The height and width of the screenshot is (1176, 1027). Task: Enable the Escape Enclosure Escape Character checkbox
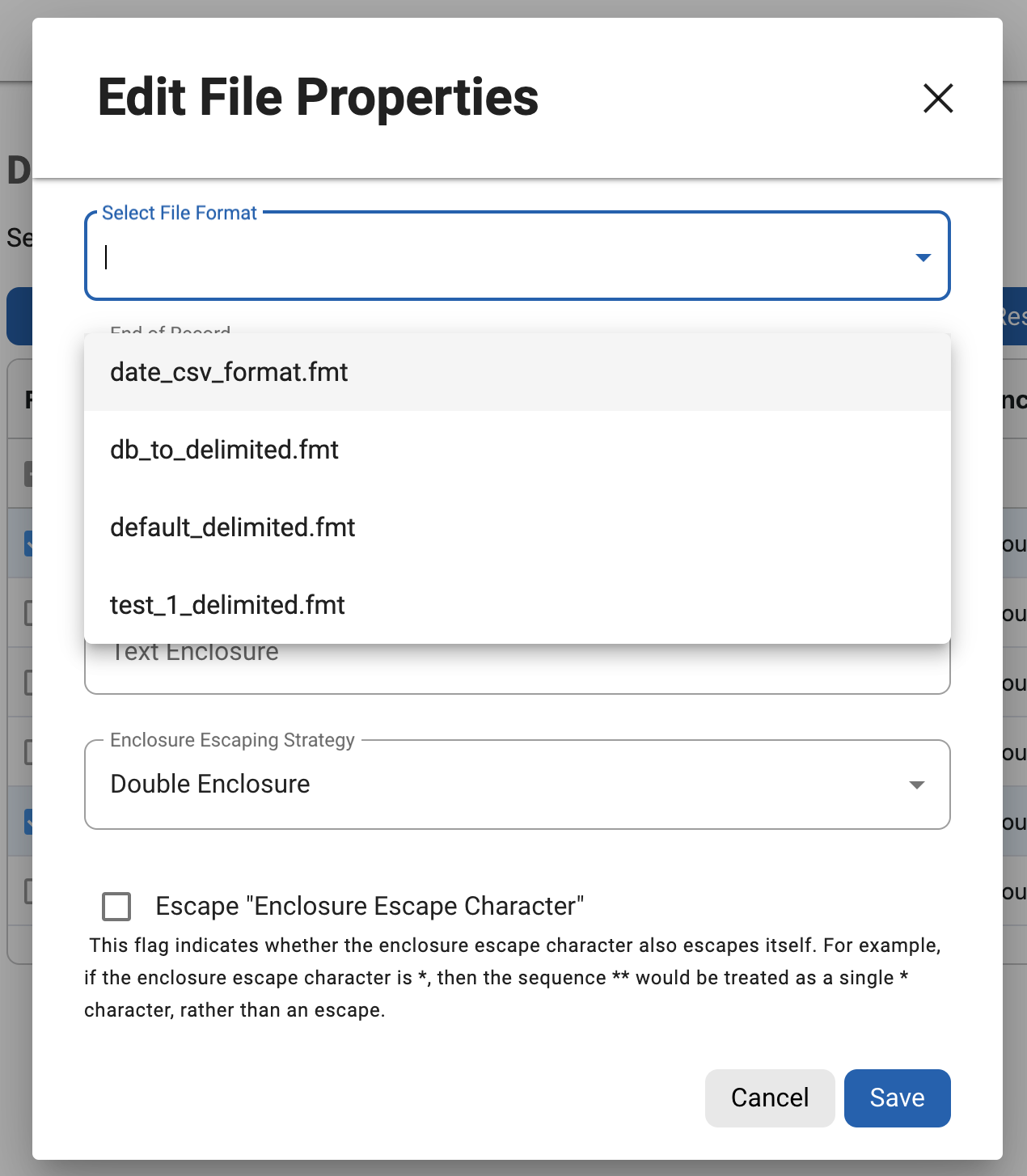[116, 906]
